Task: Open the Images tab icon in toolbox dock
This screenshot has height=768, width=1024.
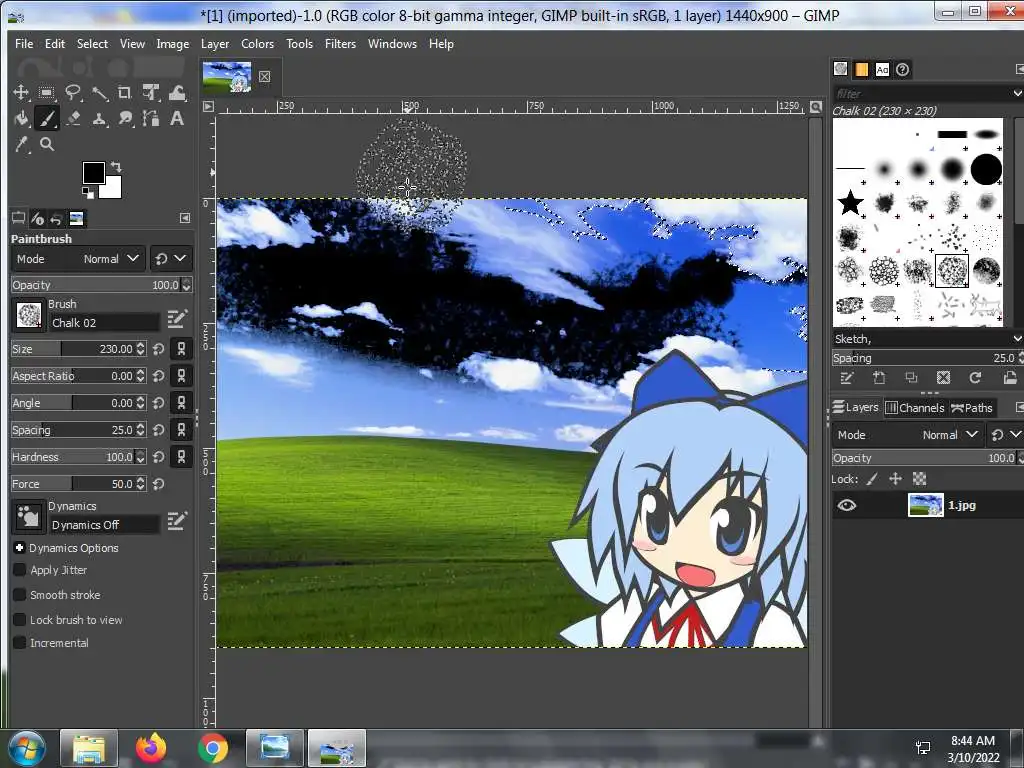Action: coord(76,219)
